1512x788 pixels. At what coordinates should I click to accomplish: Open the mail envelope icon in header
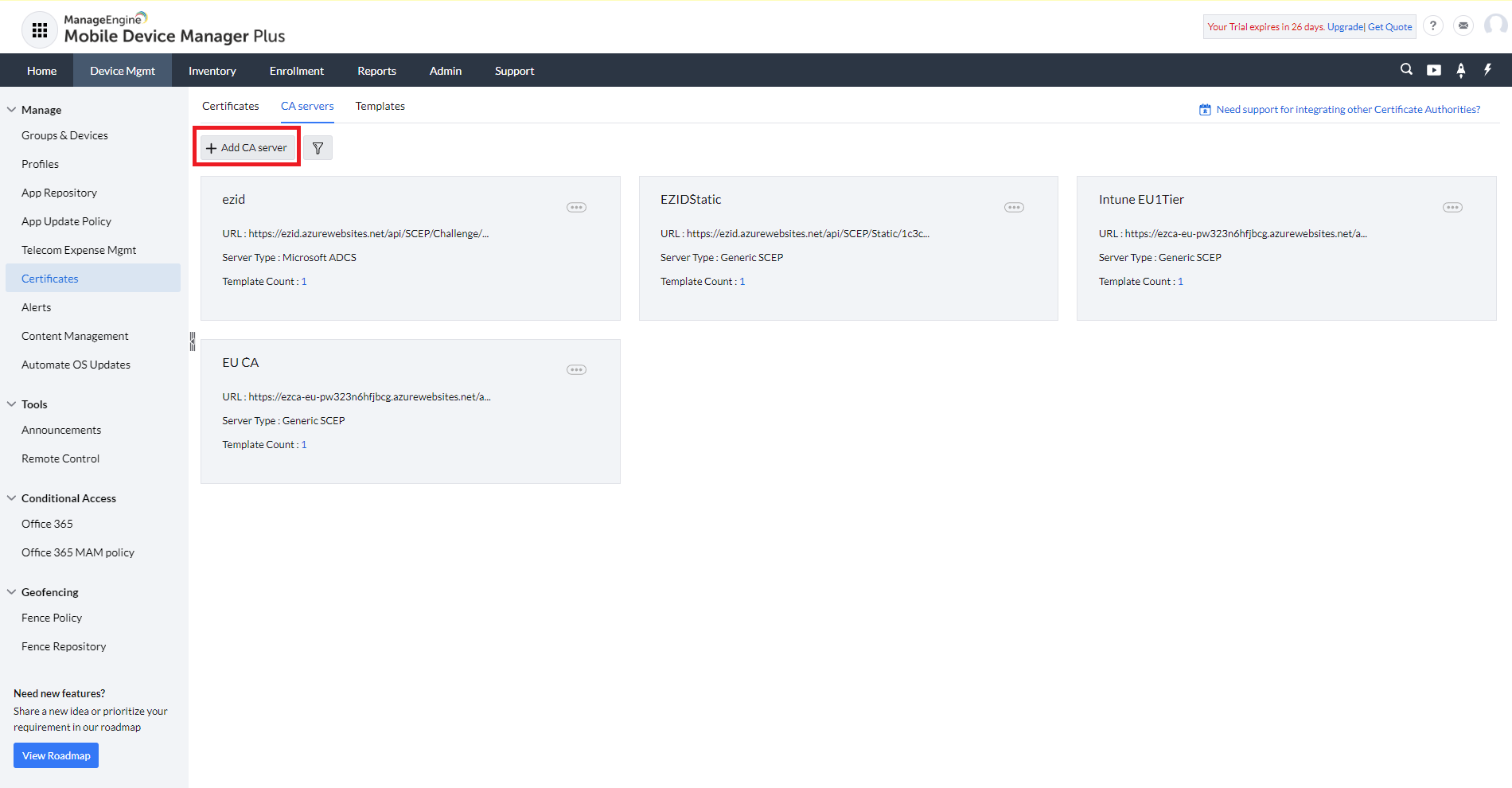1463,26
